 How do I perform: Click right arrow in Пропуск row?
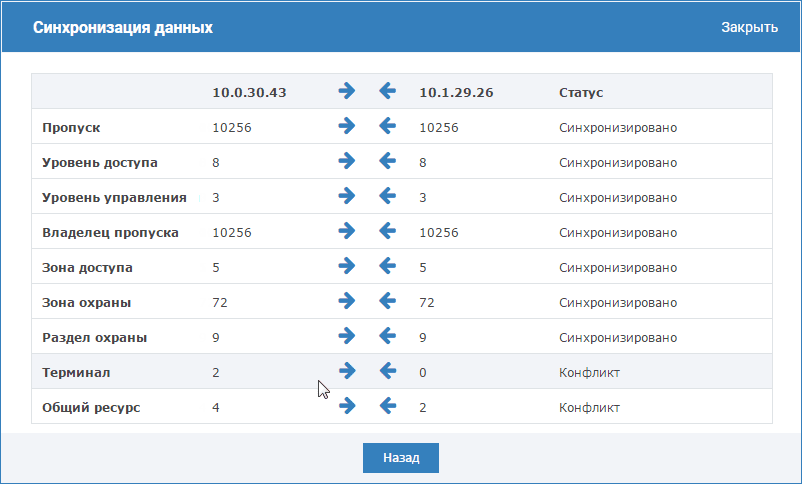(347, 126)
